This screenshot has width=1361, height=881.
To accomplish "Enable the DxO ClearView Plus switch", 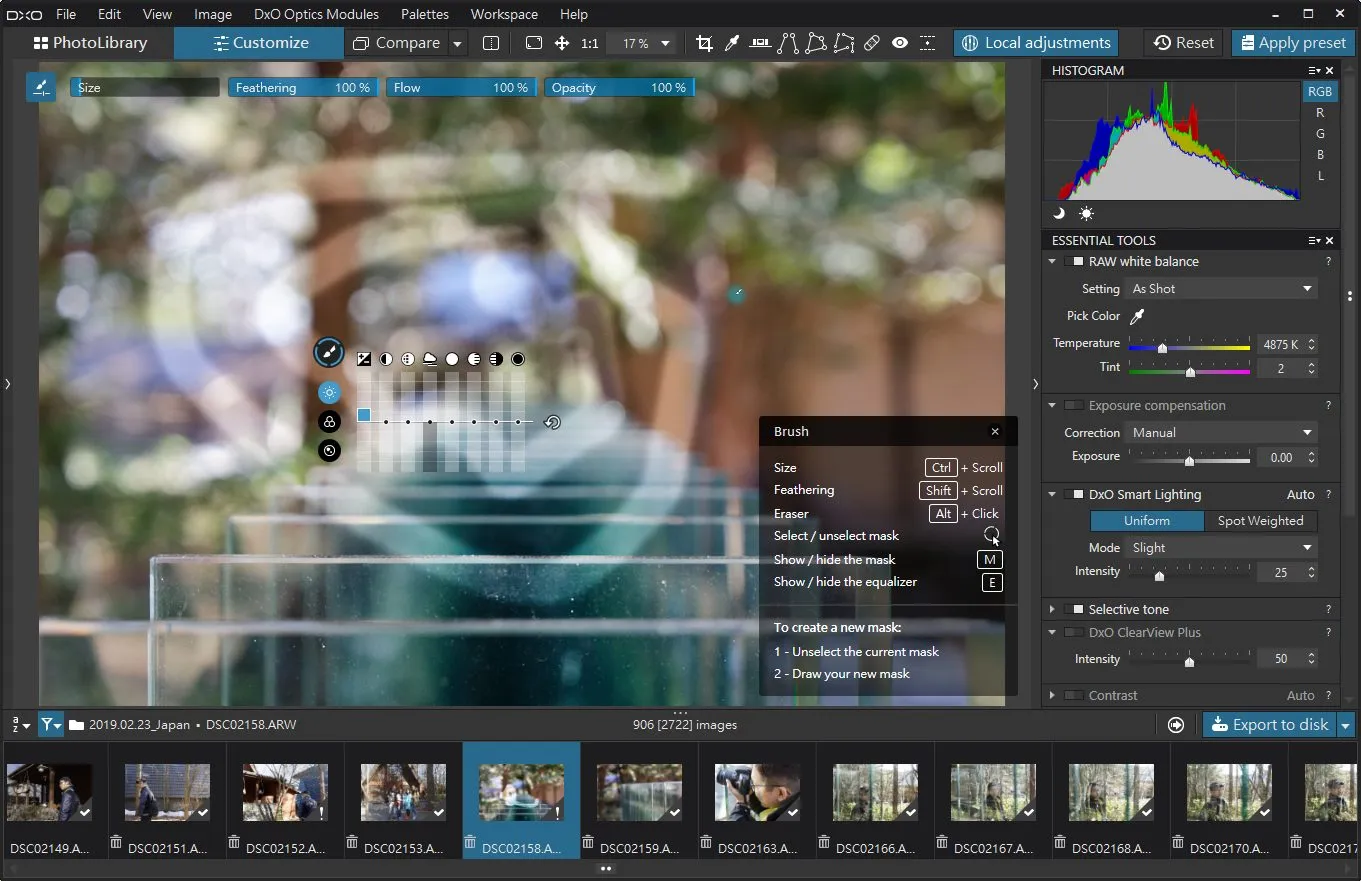I will (x=1073, y=633).
